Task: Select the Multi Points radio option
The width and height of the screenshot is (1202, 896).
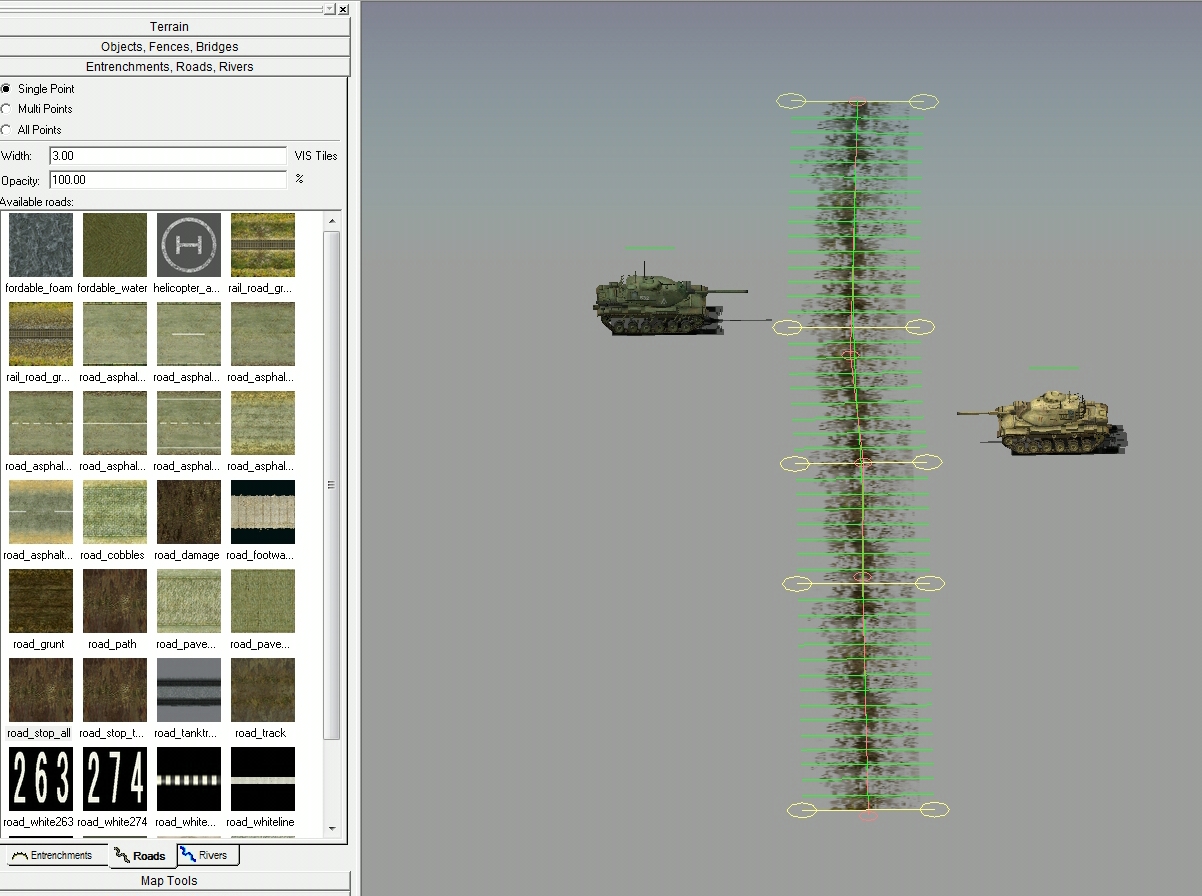Action: [7, 109]
